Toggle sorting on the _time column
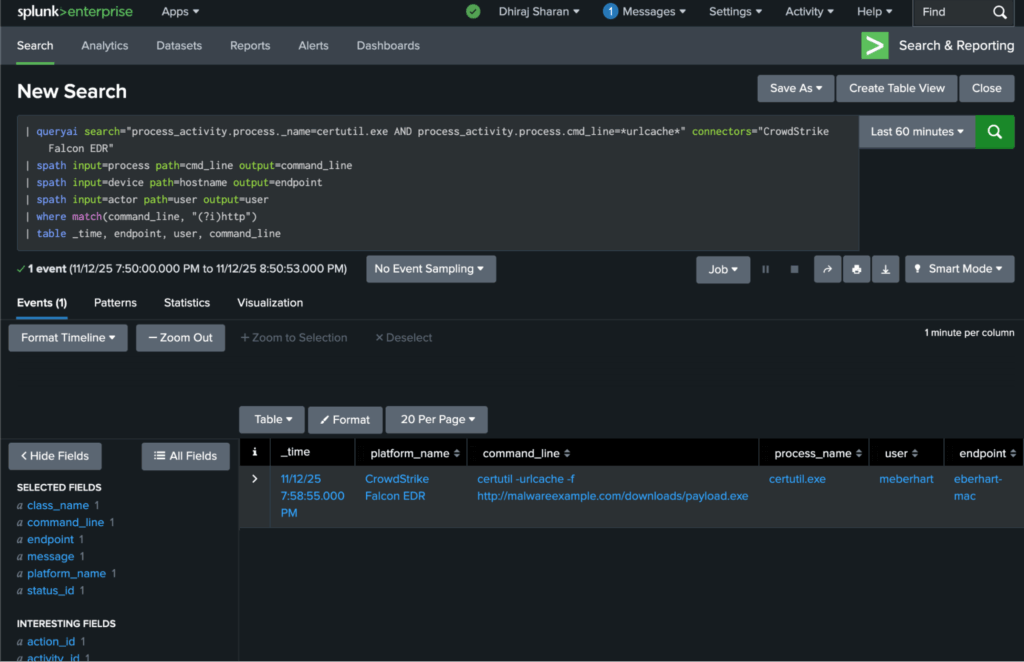 (x=298, y=452)
